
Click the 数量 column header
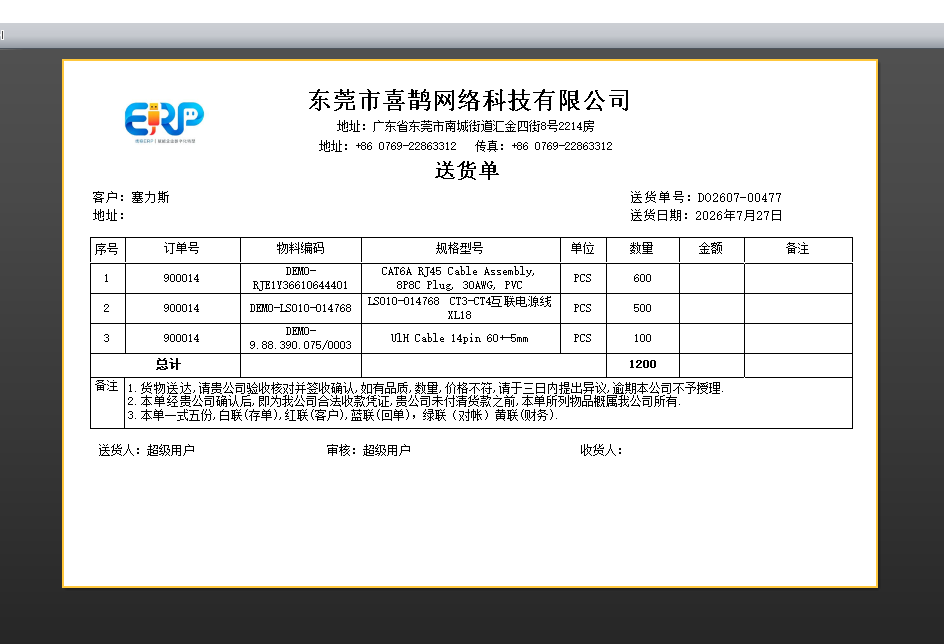click(x=642, y=249)
